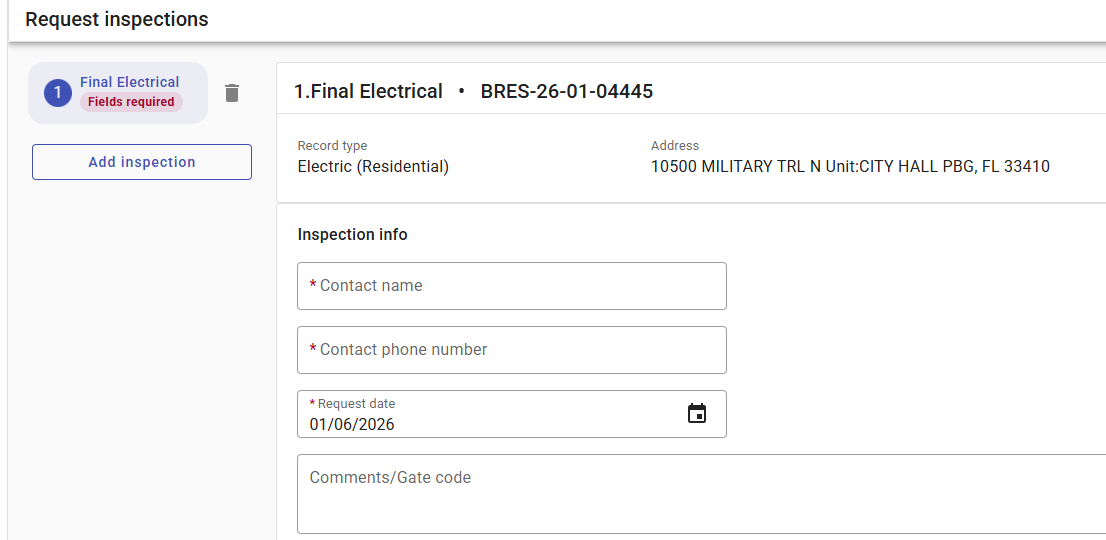
Task: Click the Fields required warning badge
Action: click(x=131, y=102)
